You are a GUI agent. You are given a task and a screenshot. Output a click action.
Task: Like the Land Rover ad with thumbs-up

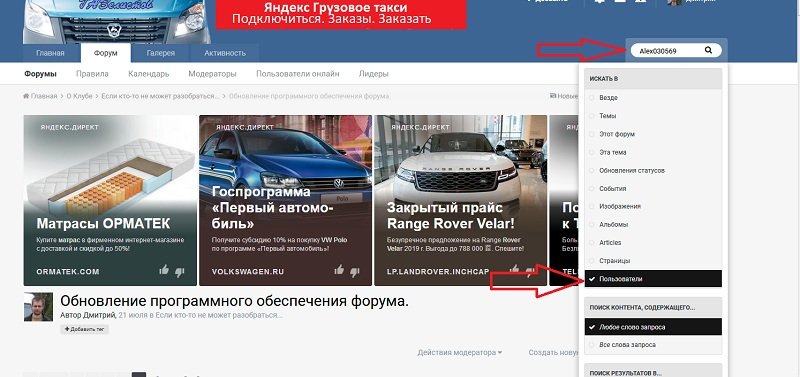[x=515, y=269]
